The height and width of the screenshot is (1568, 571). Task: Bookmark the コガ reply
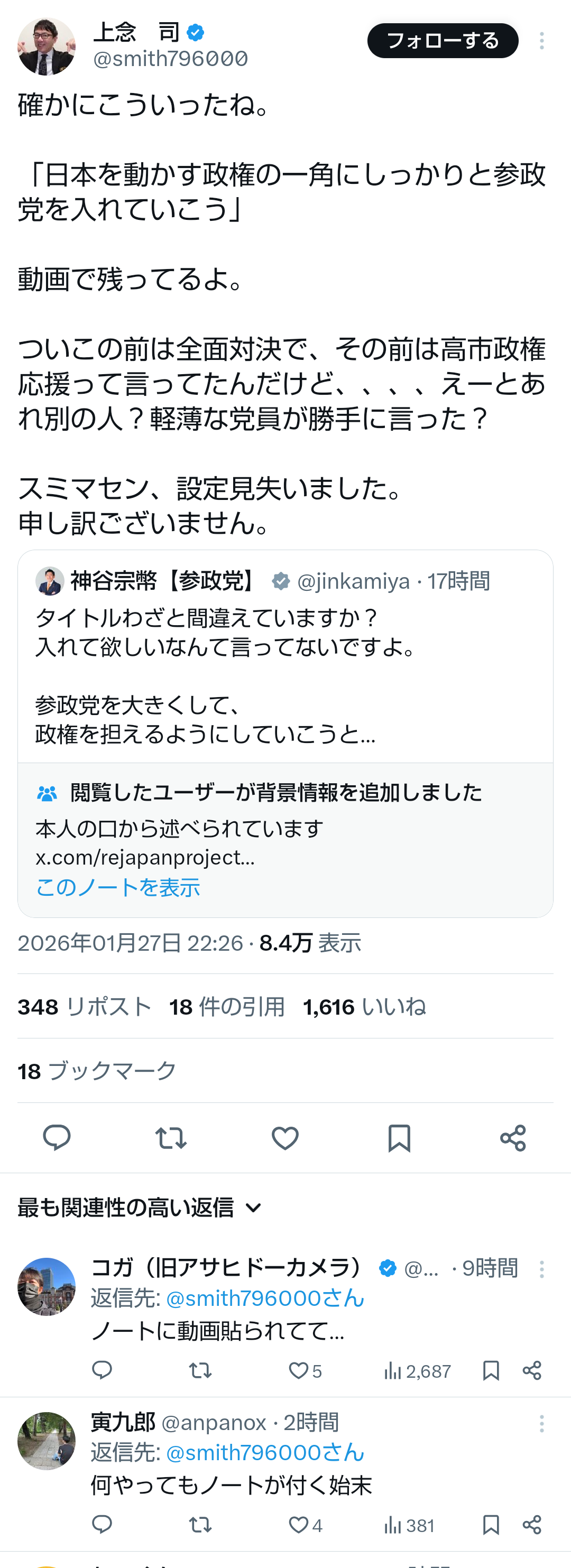(491, 1370)
